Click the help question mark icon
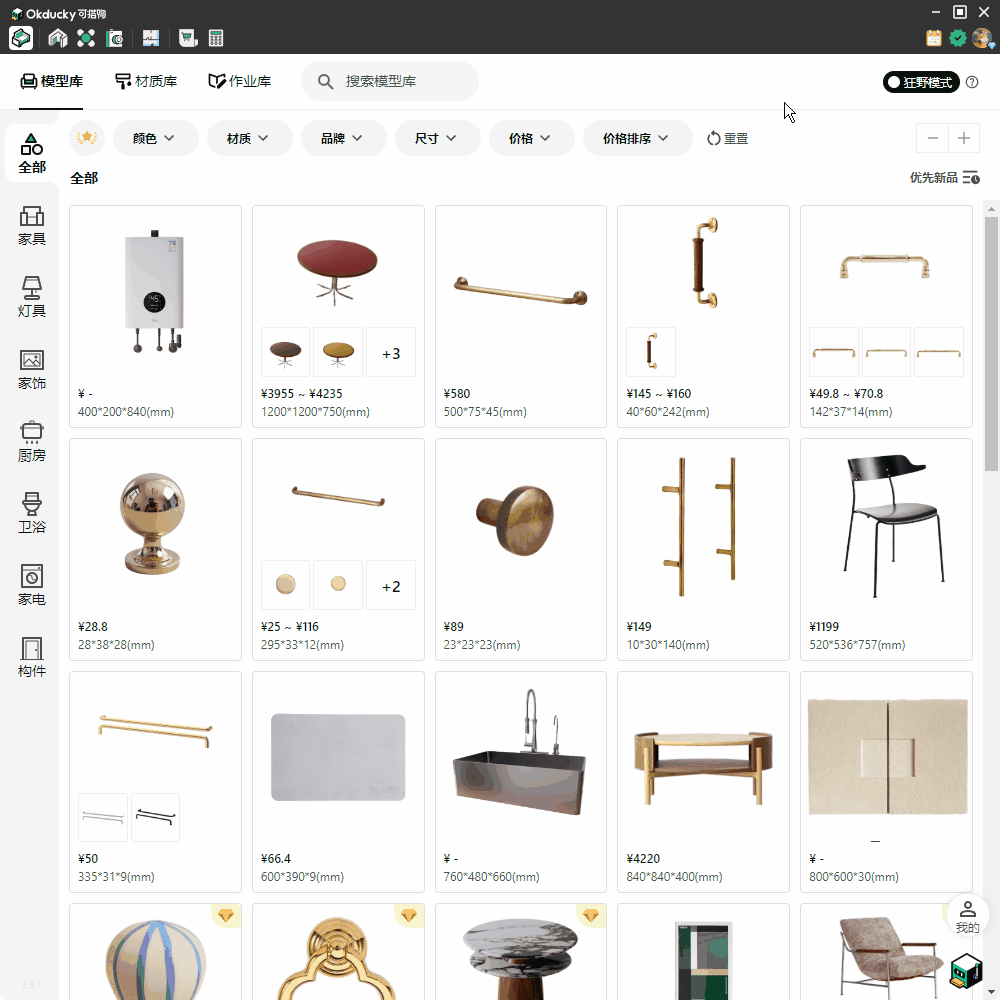 click(x=972, y=82)
